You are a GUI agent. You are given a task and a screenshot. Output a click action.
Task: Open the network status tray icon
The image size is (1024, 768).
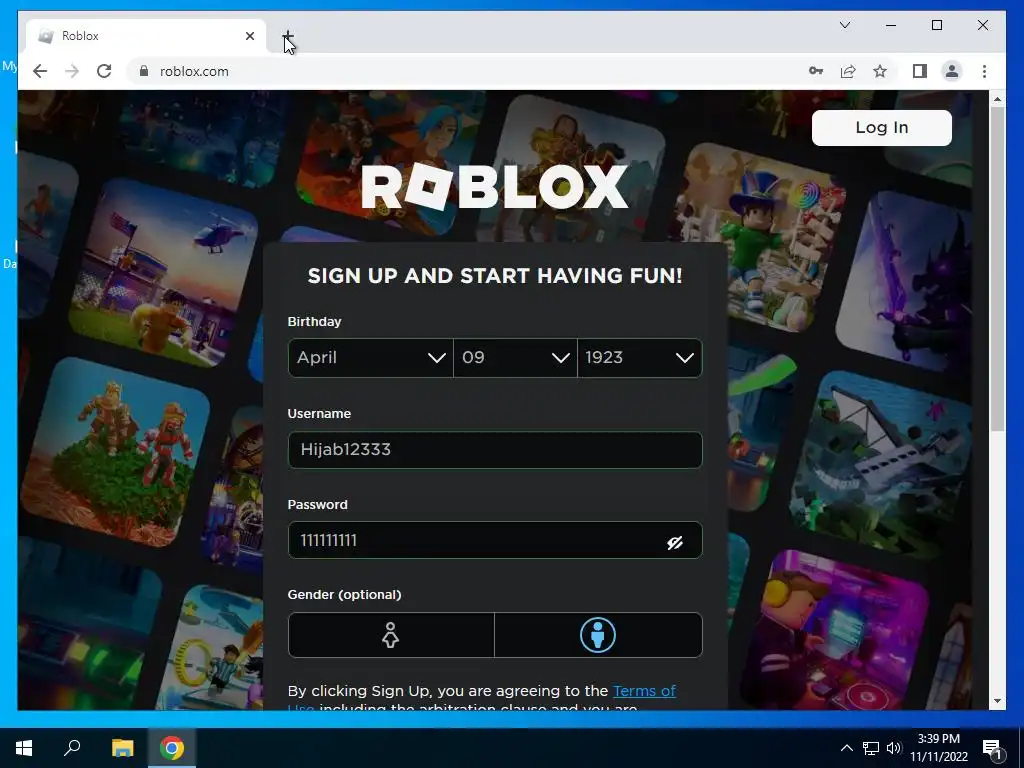pos(870,748)
